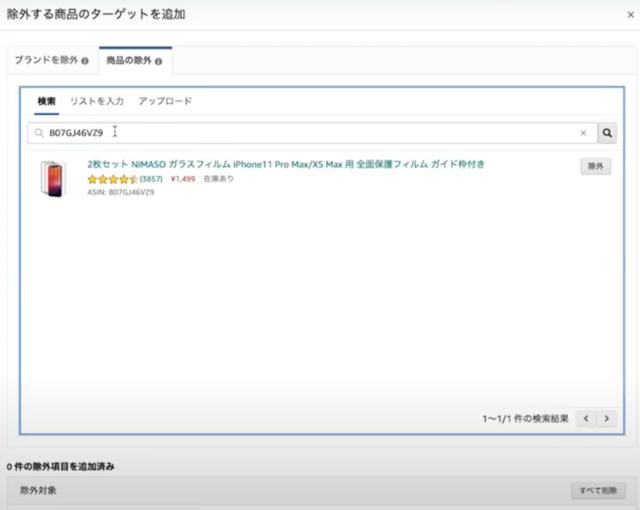Open the 検索 sub-tab

click(x=46, y=101)
